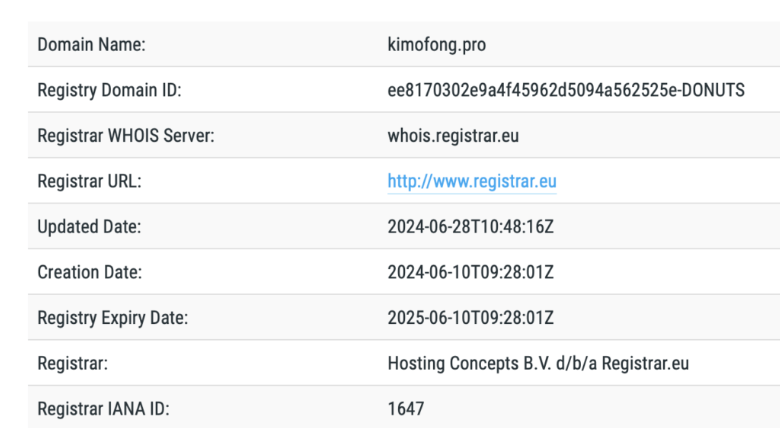Click the whois.registrar.eu server value
Image resolution: width=780 pixels, height=428 pixels.
tap(453, 136)
